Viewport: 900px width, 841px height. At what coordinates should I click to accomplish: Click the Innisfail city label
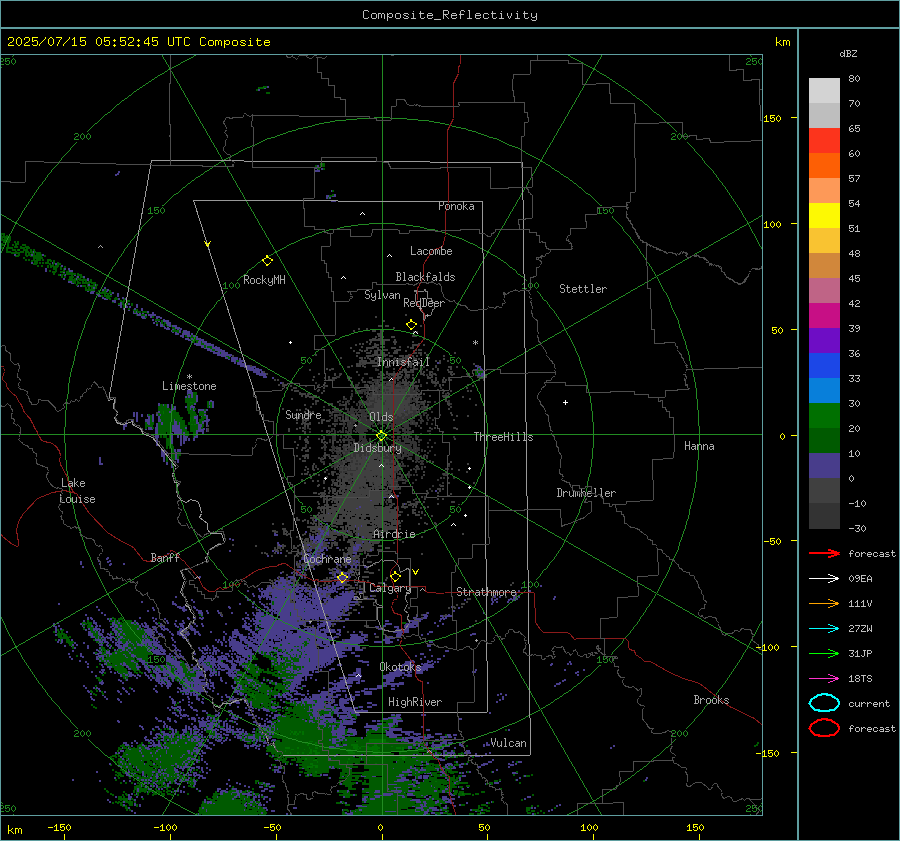pos(404,362)
